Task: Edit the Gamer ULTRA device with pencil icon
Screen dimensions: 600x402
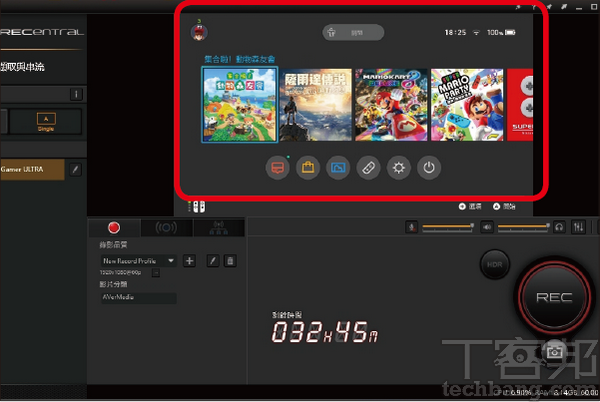Action: [x=75, y=171]
